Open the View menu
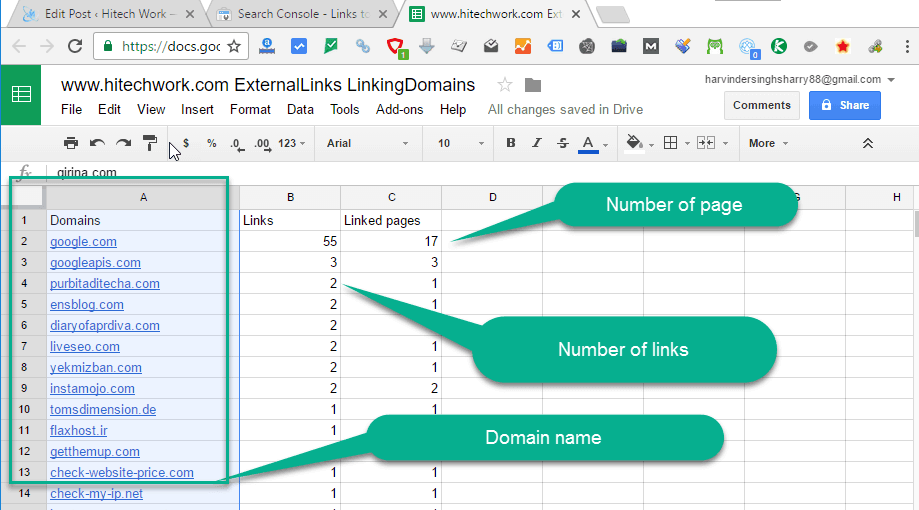 coord(151,110)
